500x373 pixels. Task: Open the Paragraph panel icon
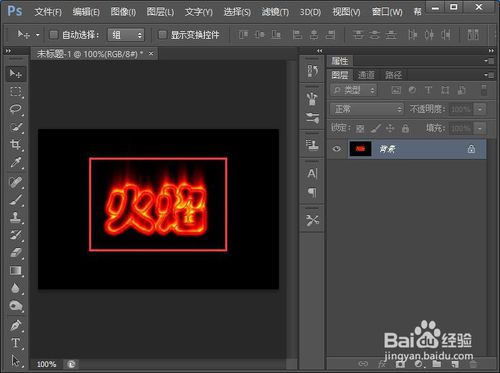point(312,192)
